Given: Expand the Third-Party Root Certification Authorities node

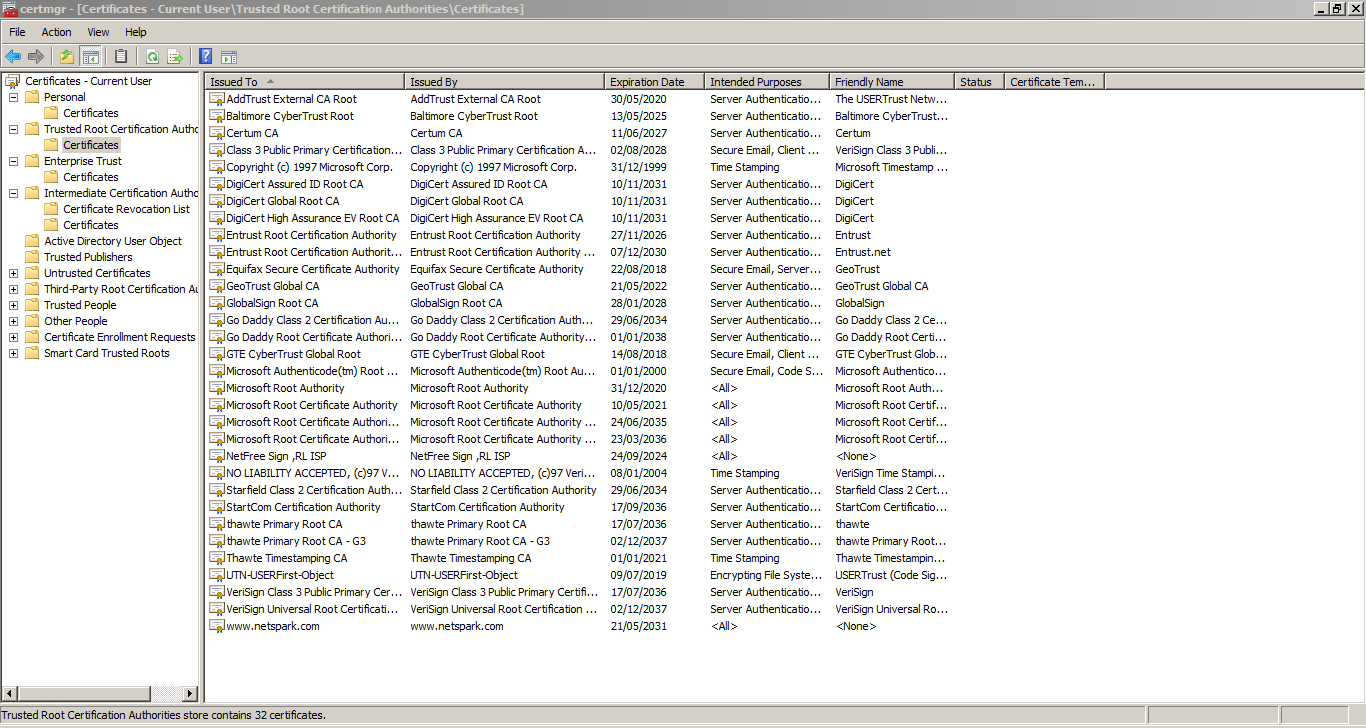Looking at the screenshot, I should [x=13, y=289].
